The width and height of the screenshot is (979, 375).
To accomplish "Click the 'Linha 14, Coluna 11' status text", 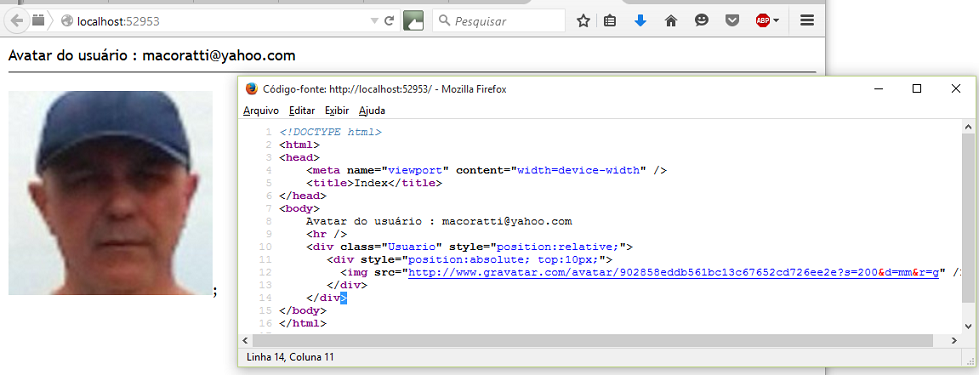I will point(291,358).
